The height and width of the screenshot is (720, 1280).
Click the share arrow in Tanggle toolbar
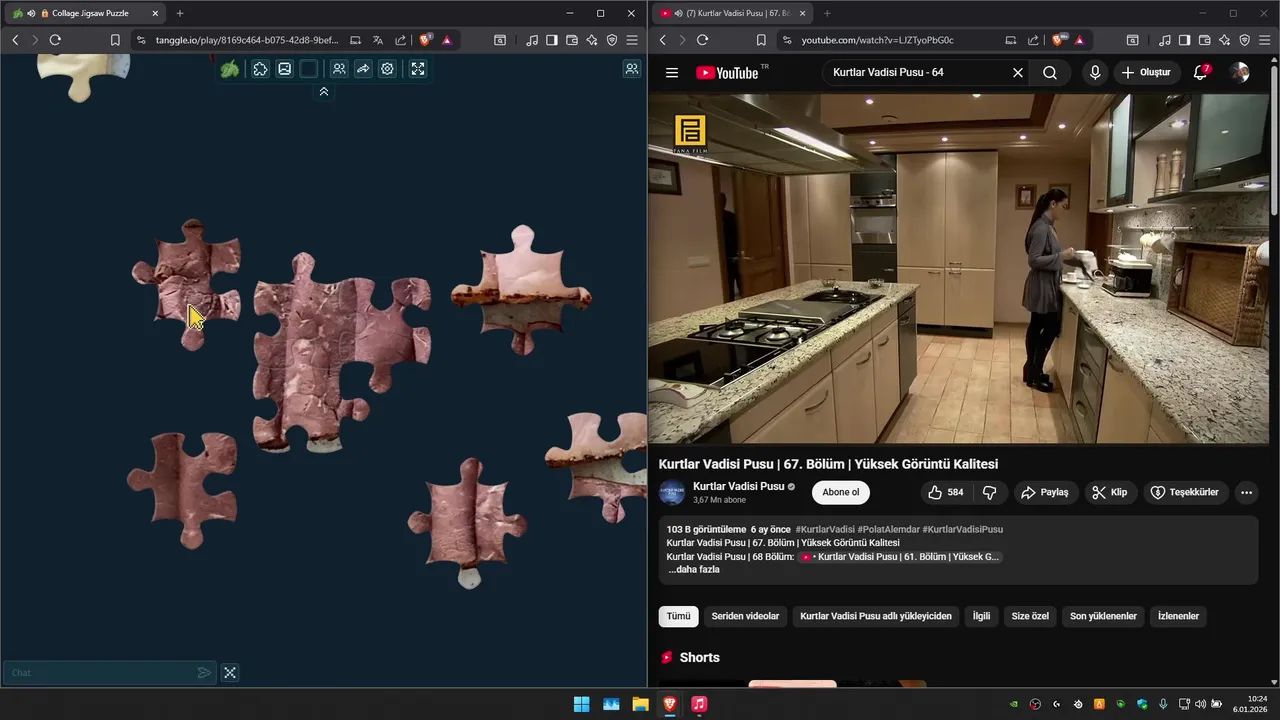click(x=363, y=69)
